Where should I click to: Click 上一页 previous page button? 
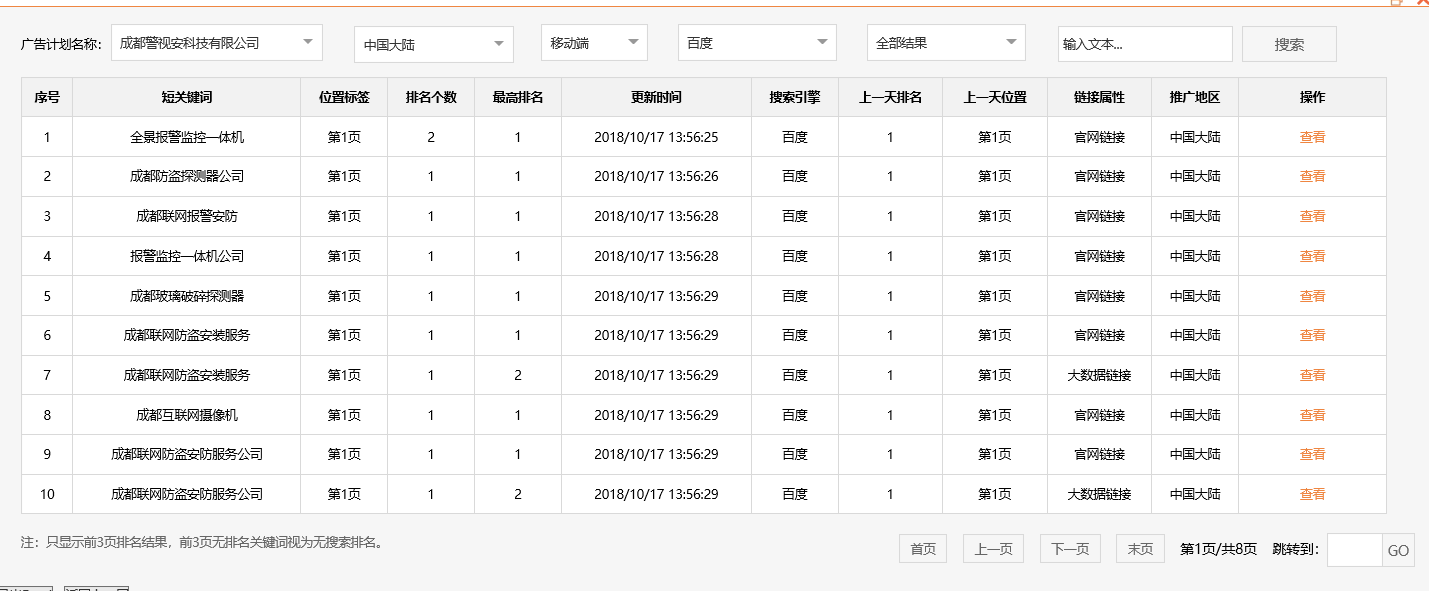pyautogui.click(x=992, y=548)
